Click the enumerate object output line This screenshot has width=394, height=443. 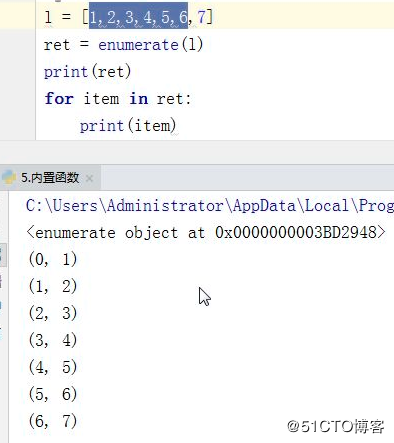(x=206, y=232)
